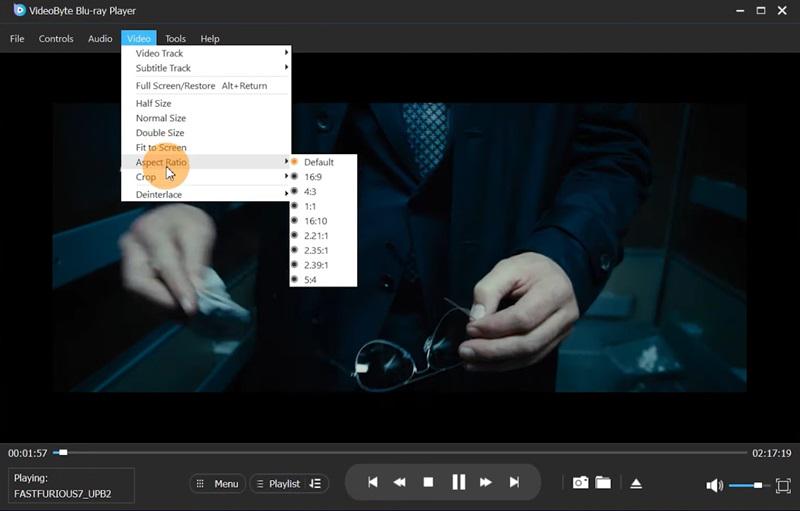
Task: Mute audio via the speaker icon
Action: coord(714,486)
